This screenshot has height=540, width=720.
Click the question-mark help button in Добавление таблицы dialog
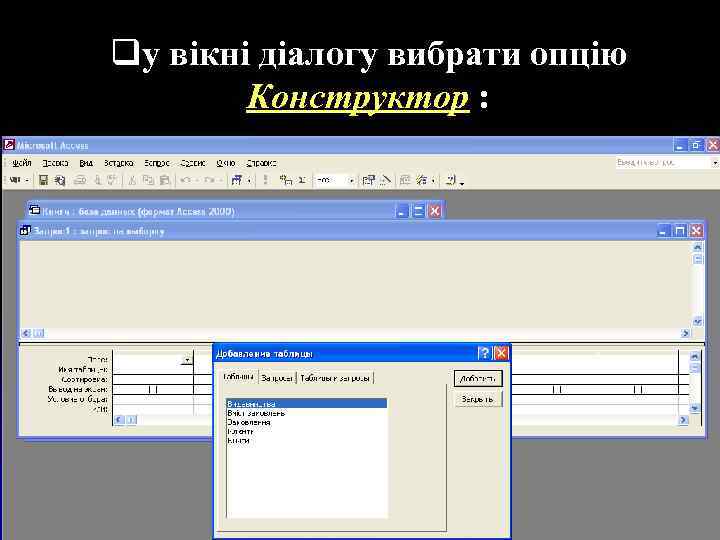[484, 353]
